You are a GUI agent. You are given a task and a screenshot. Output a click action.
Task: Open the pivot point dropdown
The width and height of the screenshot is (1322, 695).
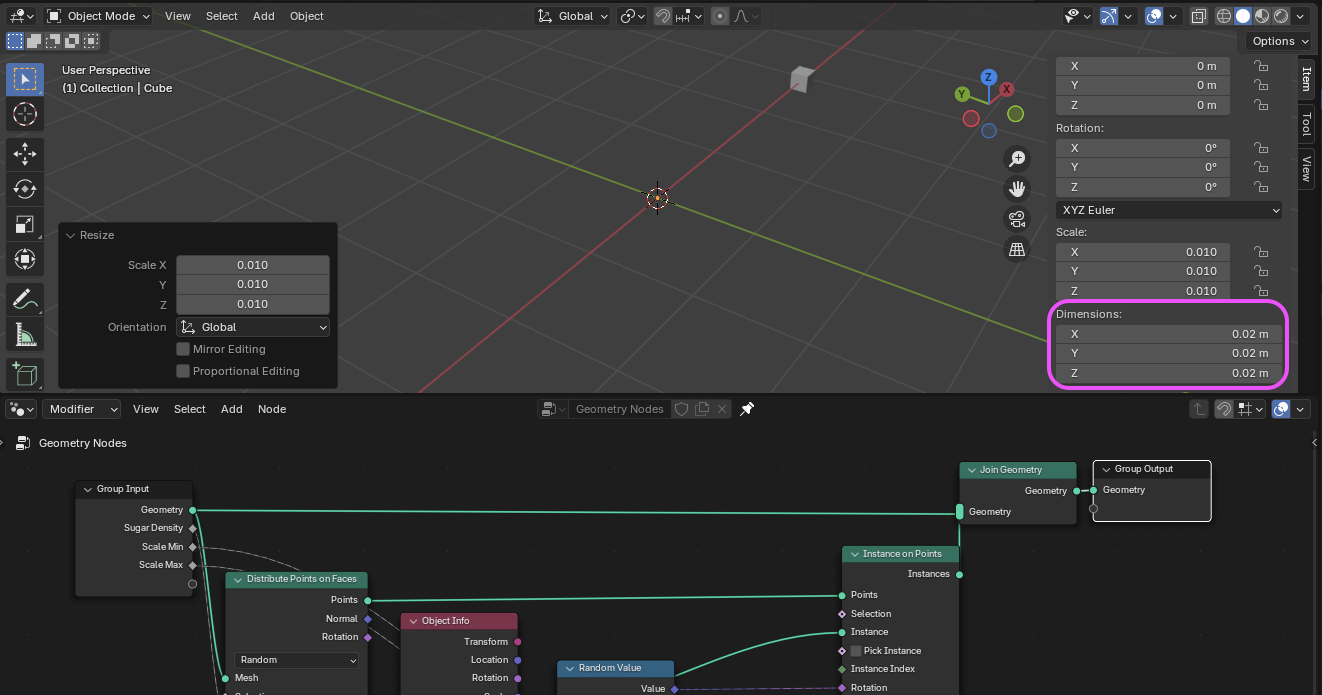point(632,16)
